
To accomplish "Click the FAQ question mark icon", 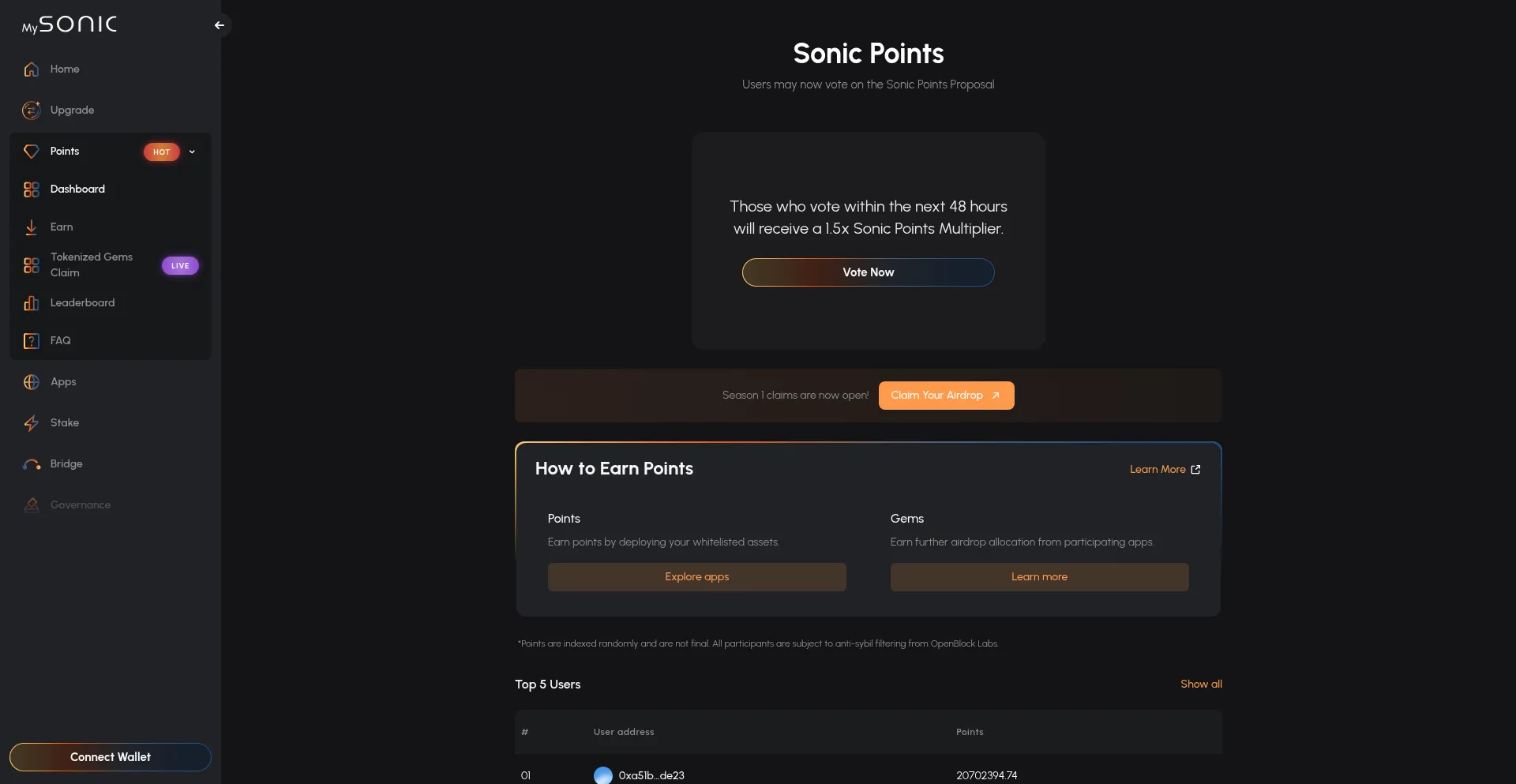I will point(32,341).
